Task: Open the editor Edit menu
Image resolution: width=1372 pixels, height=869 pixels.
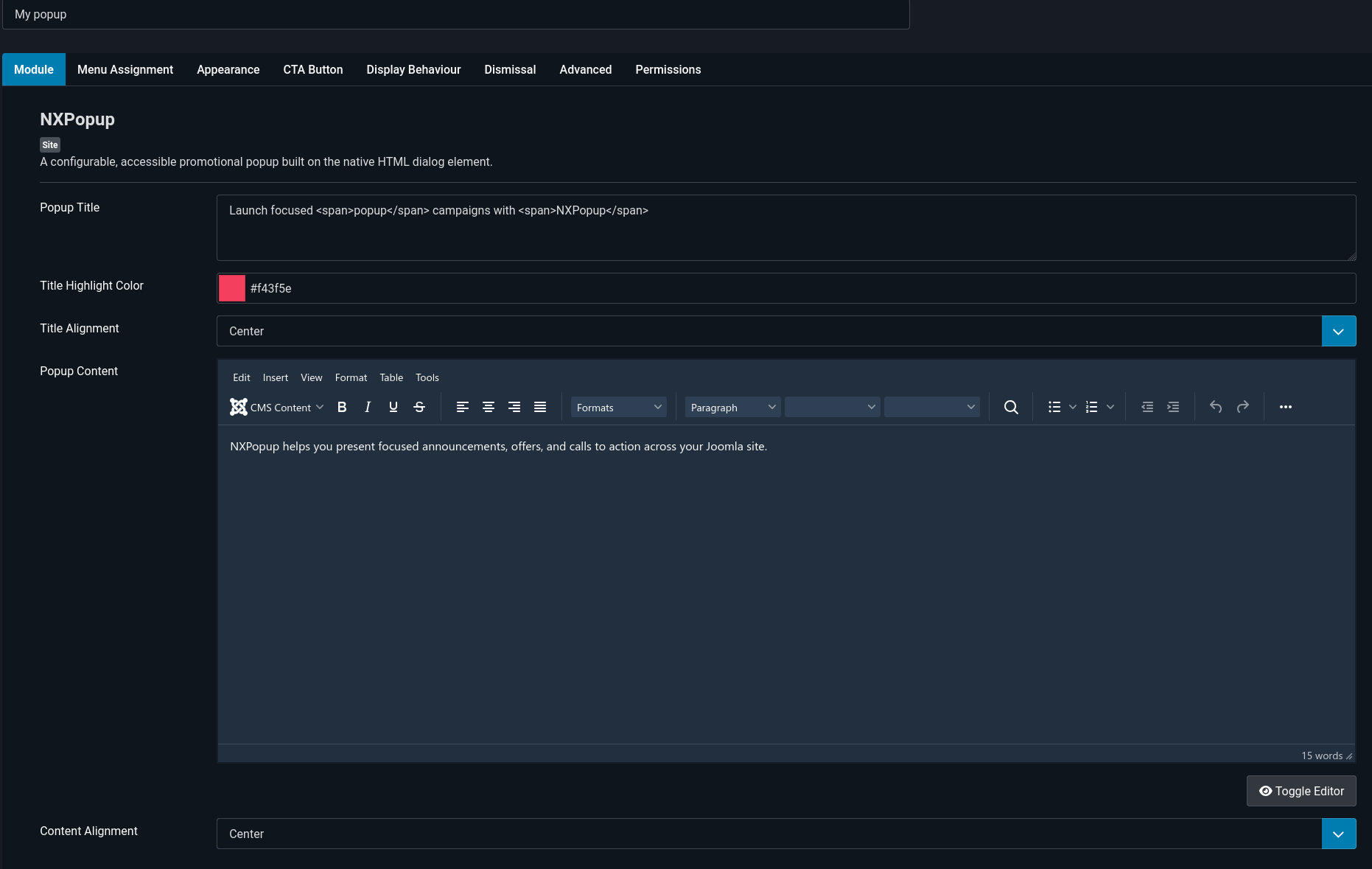Action: pos(242,377)
